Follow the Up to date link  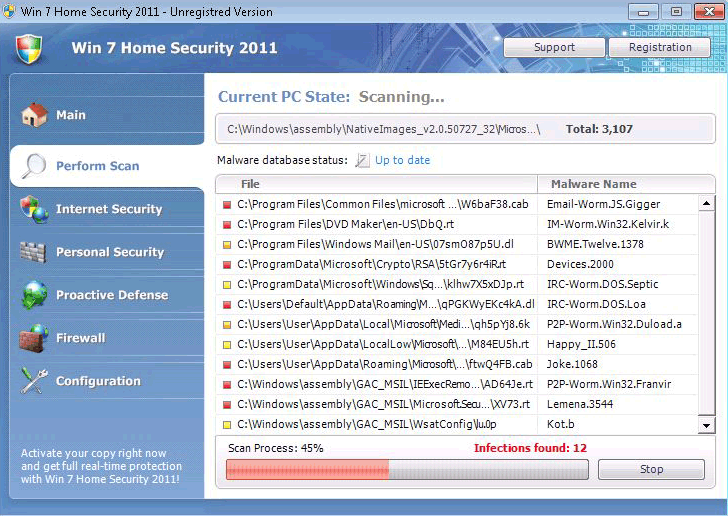[402, 160]
